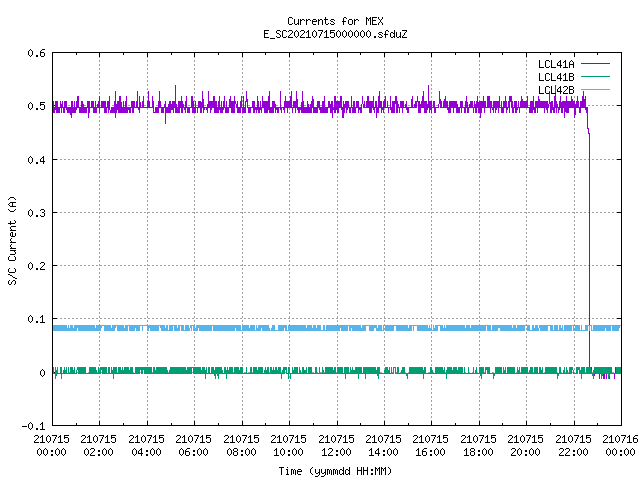Click the y-axis tick value 0

pos(42,373)
